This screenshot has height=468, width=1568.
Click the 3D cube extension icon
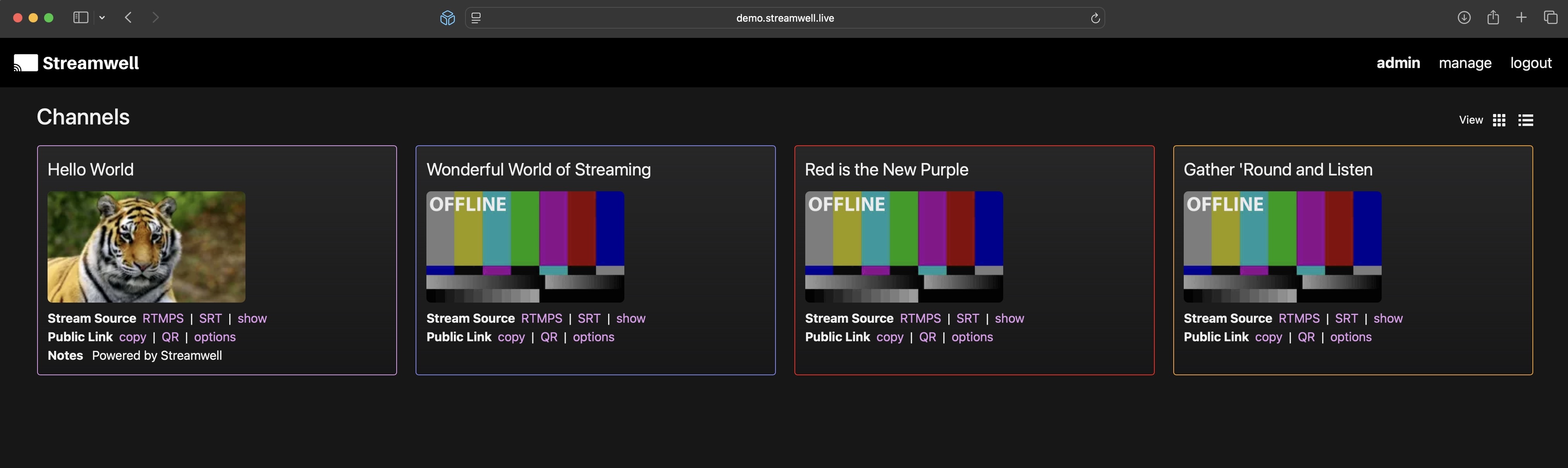(447, 18)
